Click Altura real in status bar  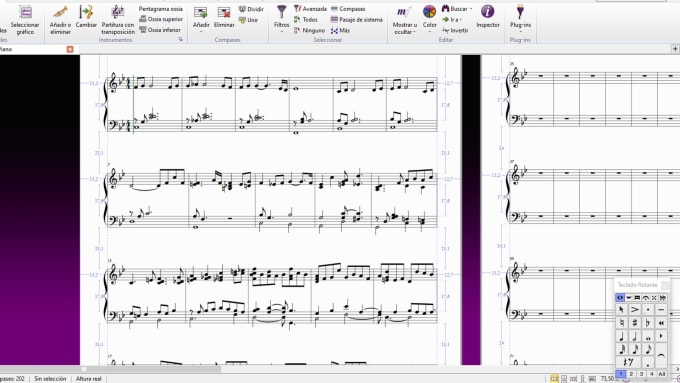[89, 379]
